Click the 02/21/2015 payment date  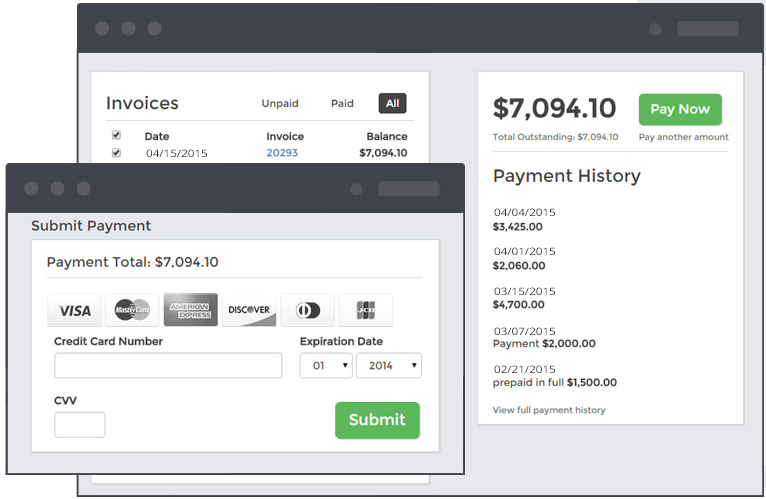coord(524,369)
